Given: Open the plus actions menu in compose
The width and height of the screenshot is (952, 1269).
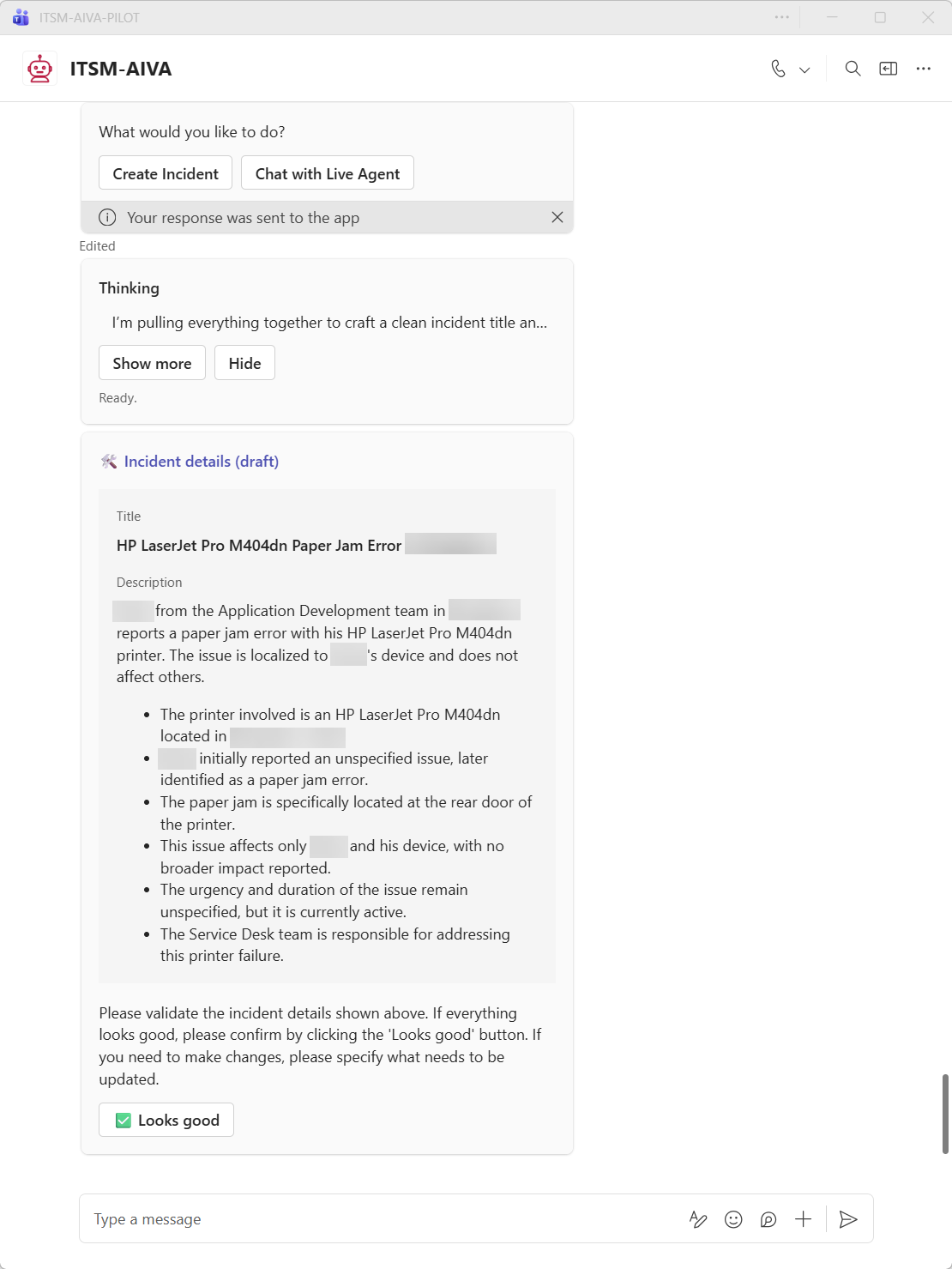Looking at the screenshot, I should click(x=803, y=1219).
